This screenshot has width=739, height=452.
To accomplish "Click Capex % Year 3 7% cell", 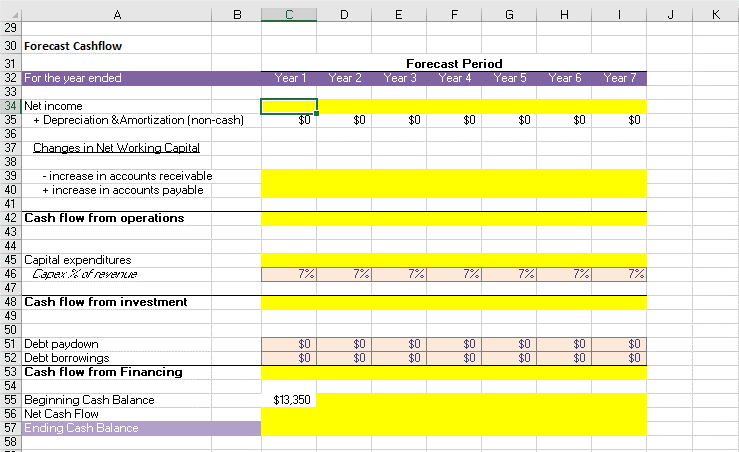I will click(399, 274).
